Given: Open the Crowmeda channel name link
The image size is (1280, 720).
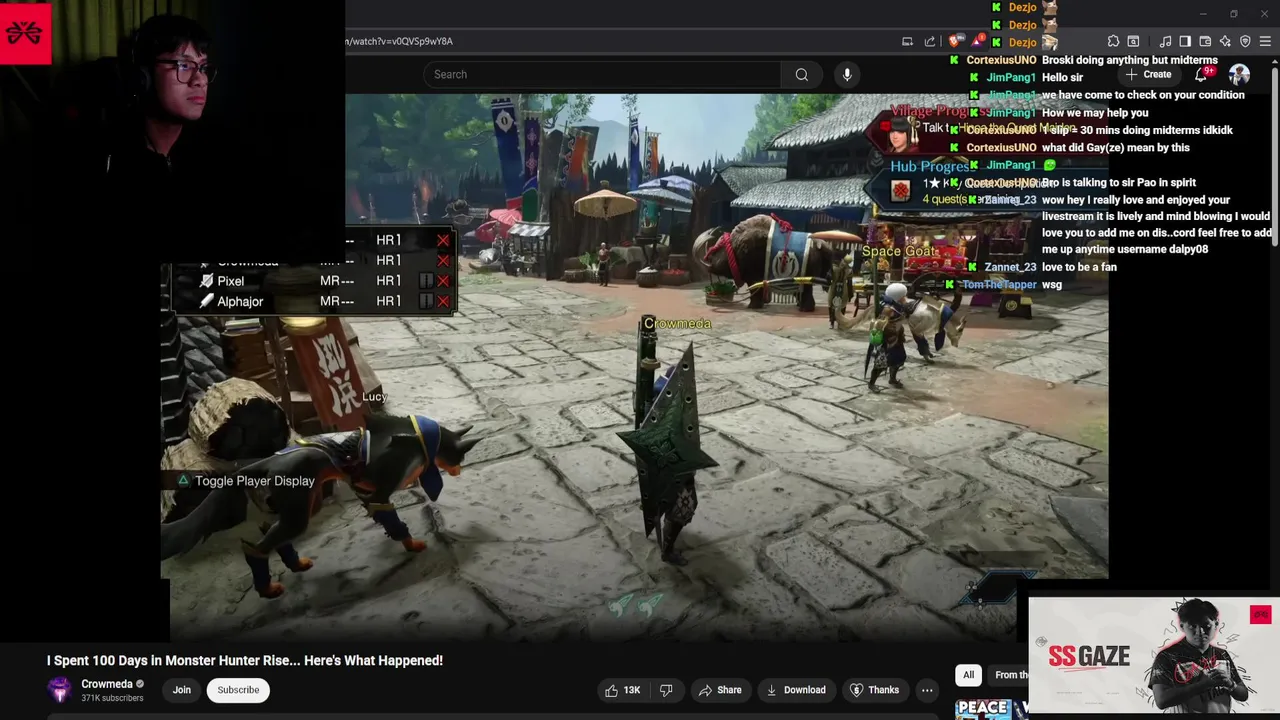Looking at the screenshot, I should click(107, 684).
